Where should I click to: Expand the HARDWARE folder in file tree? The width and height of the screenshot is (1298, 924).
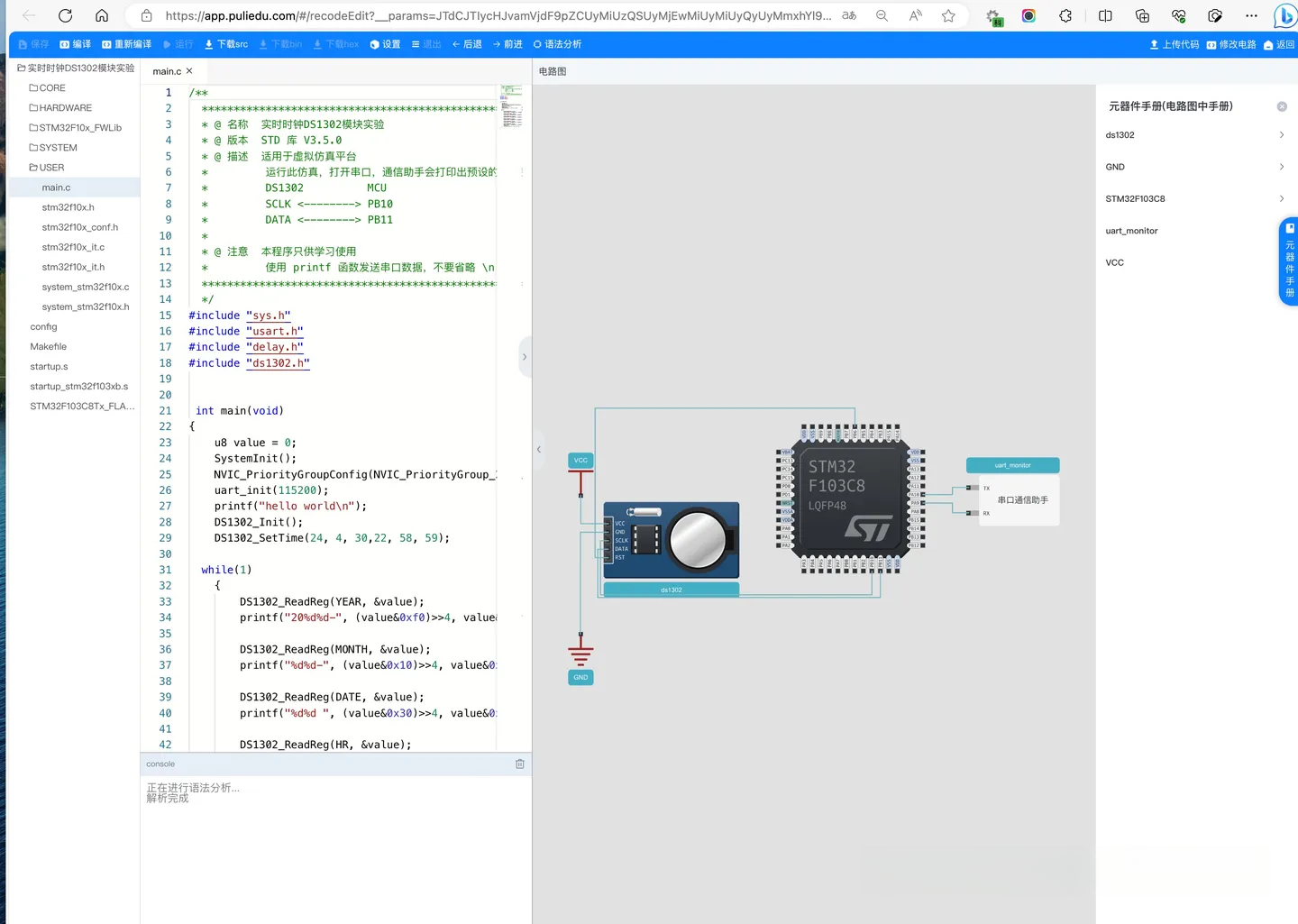pyautogui.click(x=59, y=108)
